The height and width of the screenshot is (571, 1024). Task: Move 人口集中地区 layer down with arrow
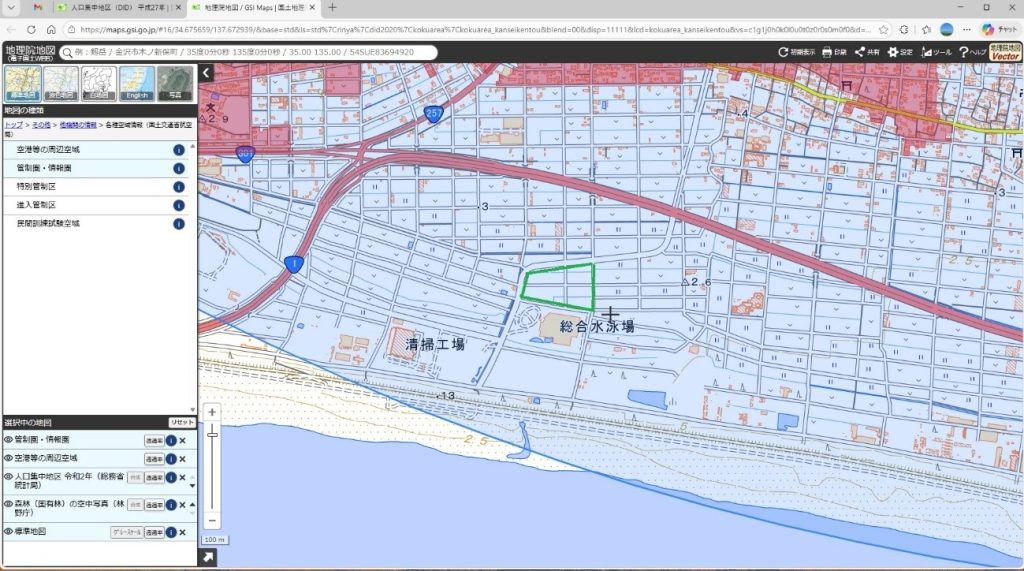point(193,486)
